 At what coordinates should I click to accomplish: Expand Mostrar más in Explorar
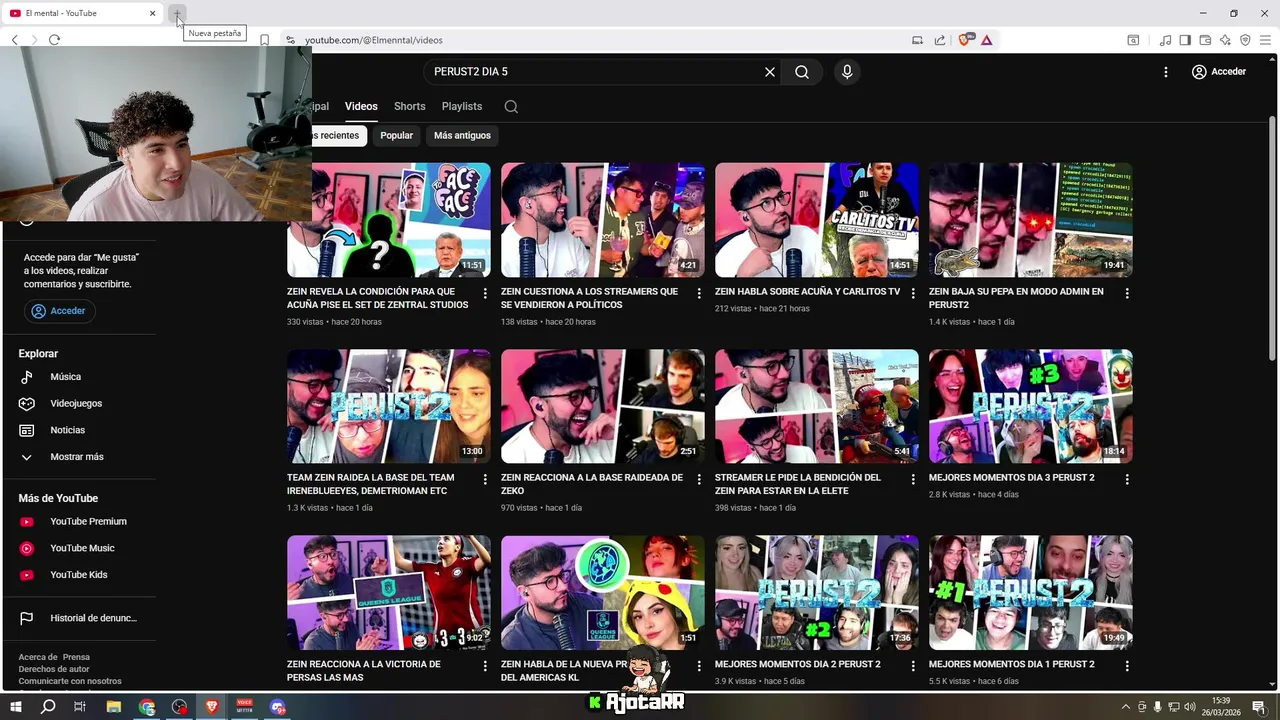pyautogui.click(x=78, y=457)
